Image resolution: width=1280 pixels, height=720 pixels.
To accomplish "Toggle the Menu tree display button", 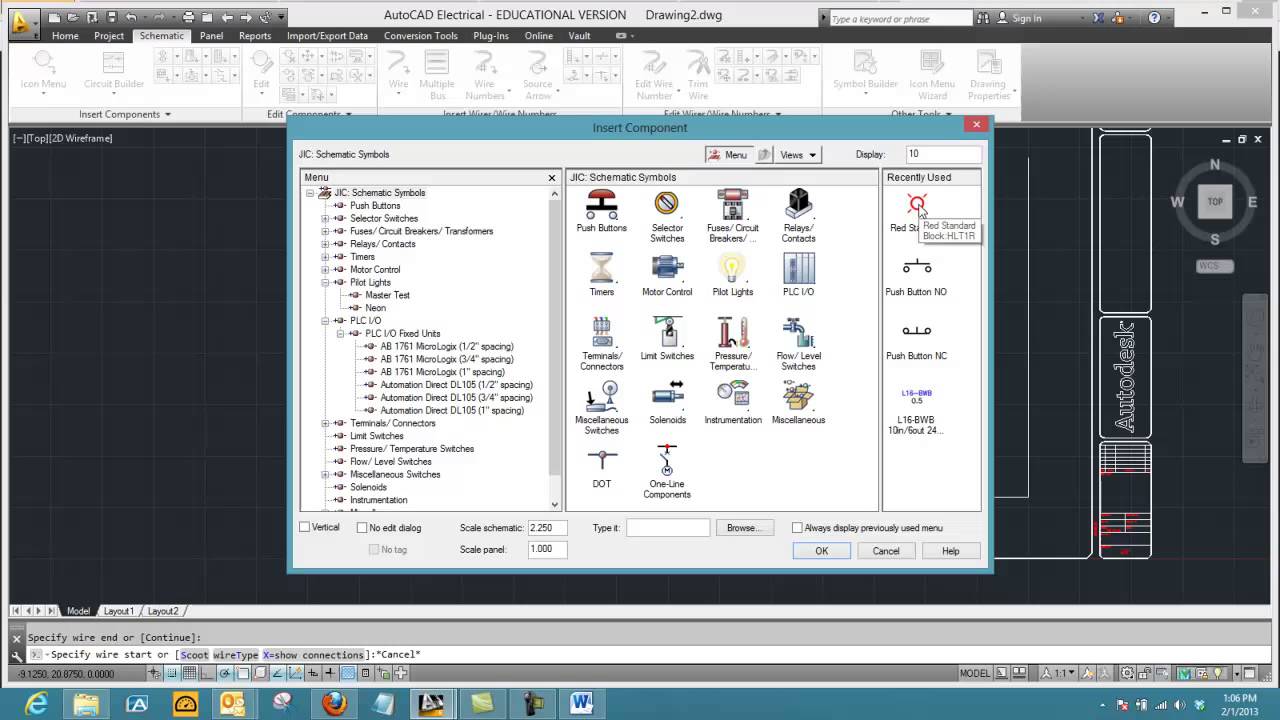I will [x=728, y=155].
